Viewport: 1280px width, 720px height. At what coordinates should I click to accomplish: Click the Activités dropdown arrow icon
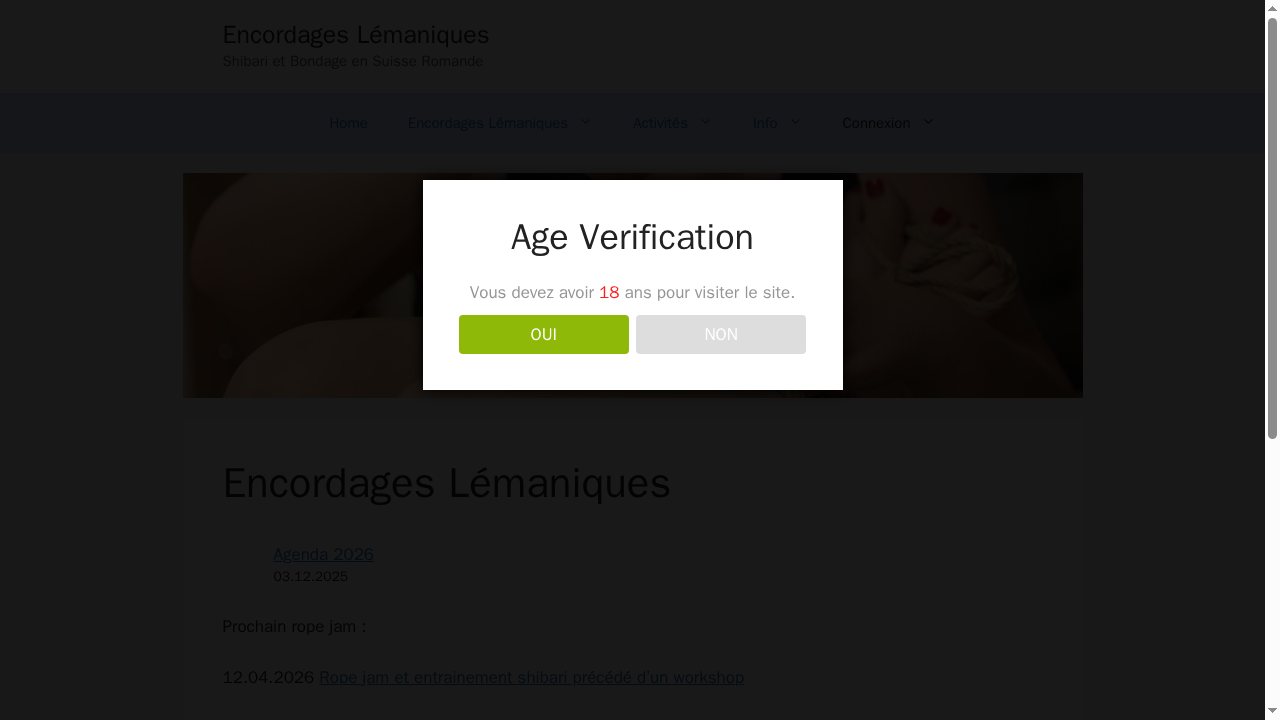(706, 123)
